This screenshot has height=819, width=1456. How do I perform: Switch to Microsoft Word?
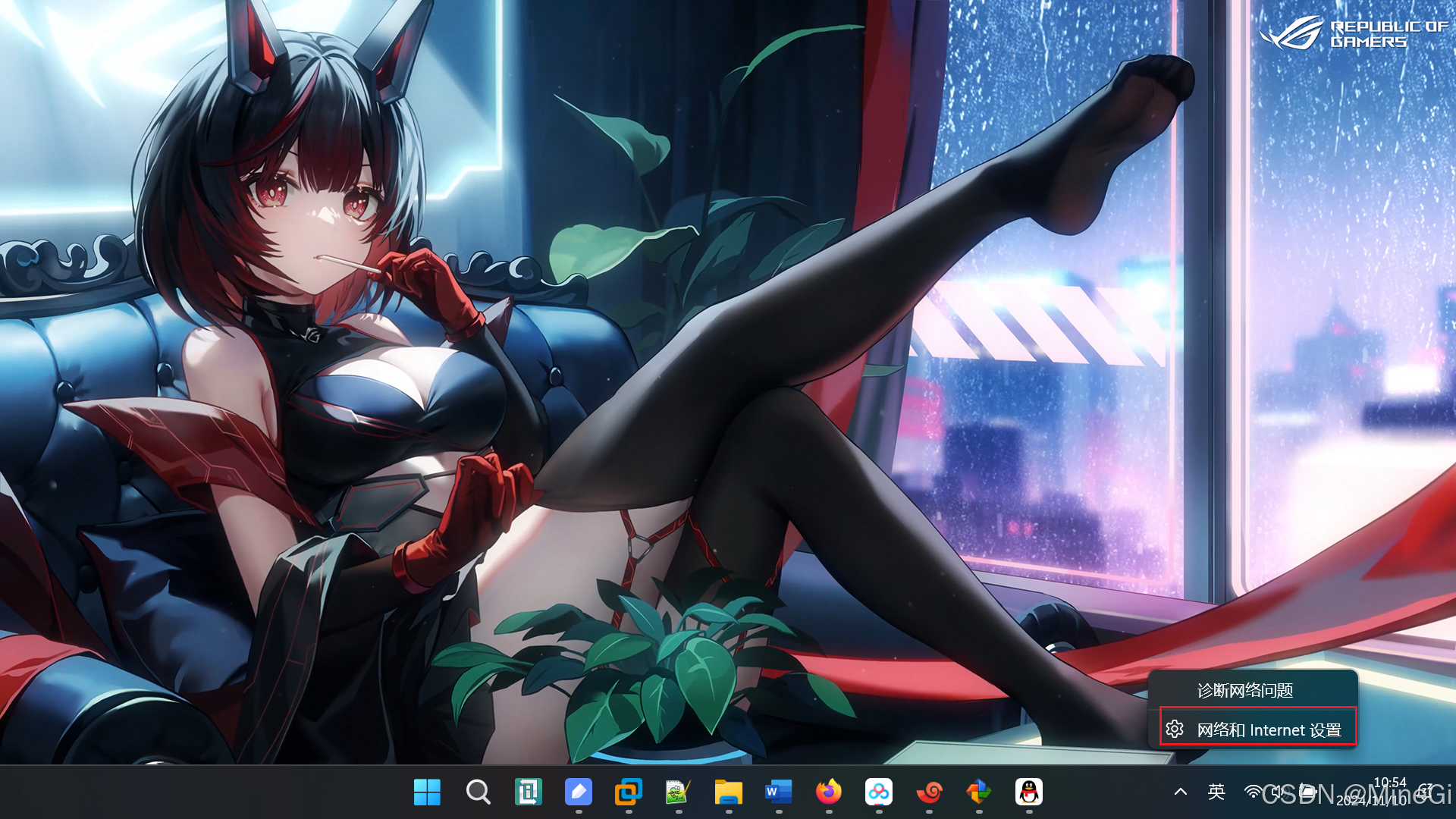(x=778, y=792)
